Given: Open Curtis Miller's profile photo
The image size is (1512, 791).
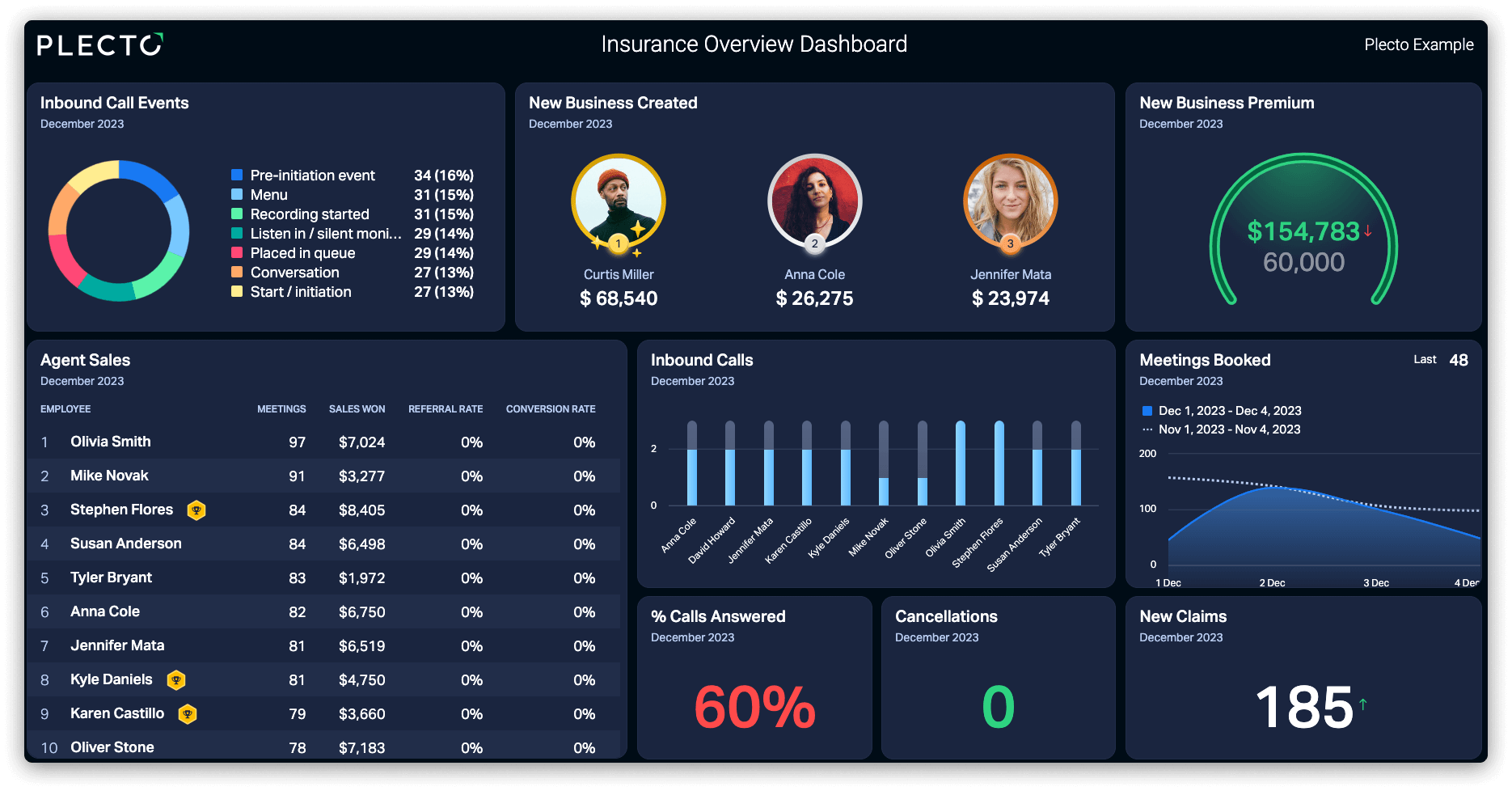Looking at the screenshot, I should coord(619,201).
